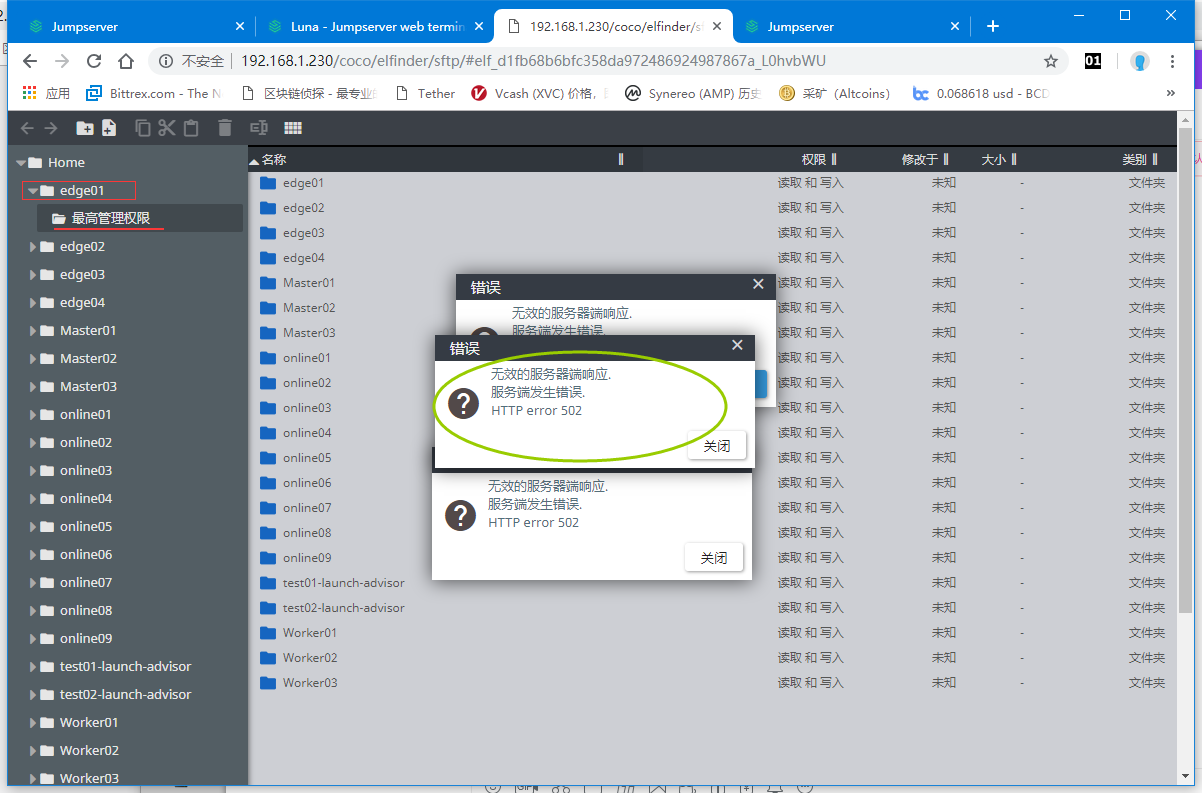Click the new folder icon in the toolbar
This screenshot has width=1202, height=793.
click(86, 128)
